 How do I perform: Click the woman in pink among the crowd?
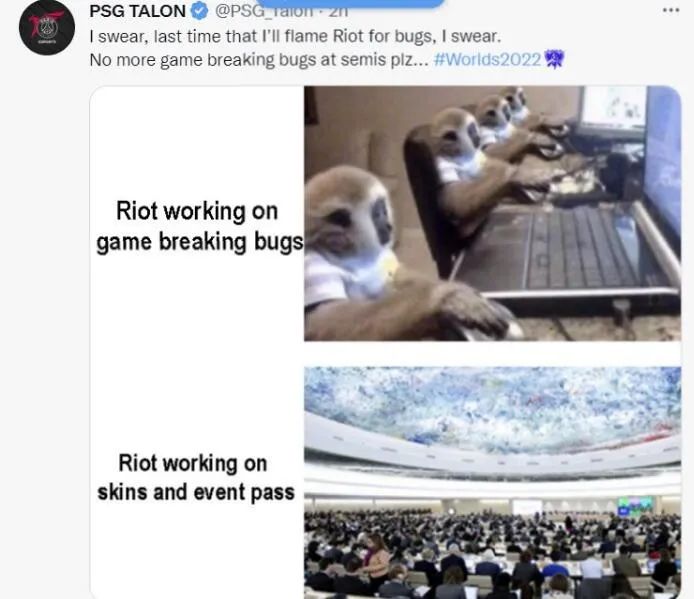coord(376,556)
